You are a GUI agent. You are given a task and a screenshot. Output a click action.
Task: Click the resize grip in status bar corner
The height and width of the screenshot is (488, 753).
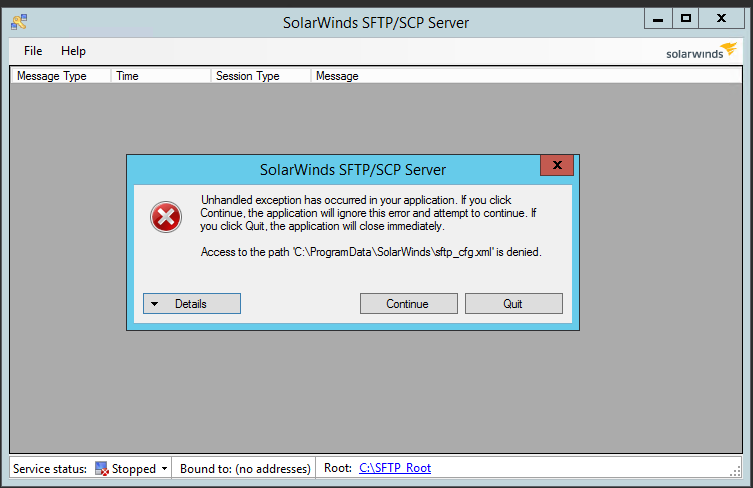pos(735,472)
